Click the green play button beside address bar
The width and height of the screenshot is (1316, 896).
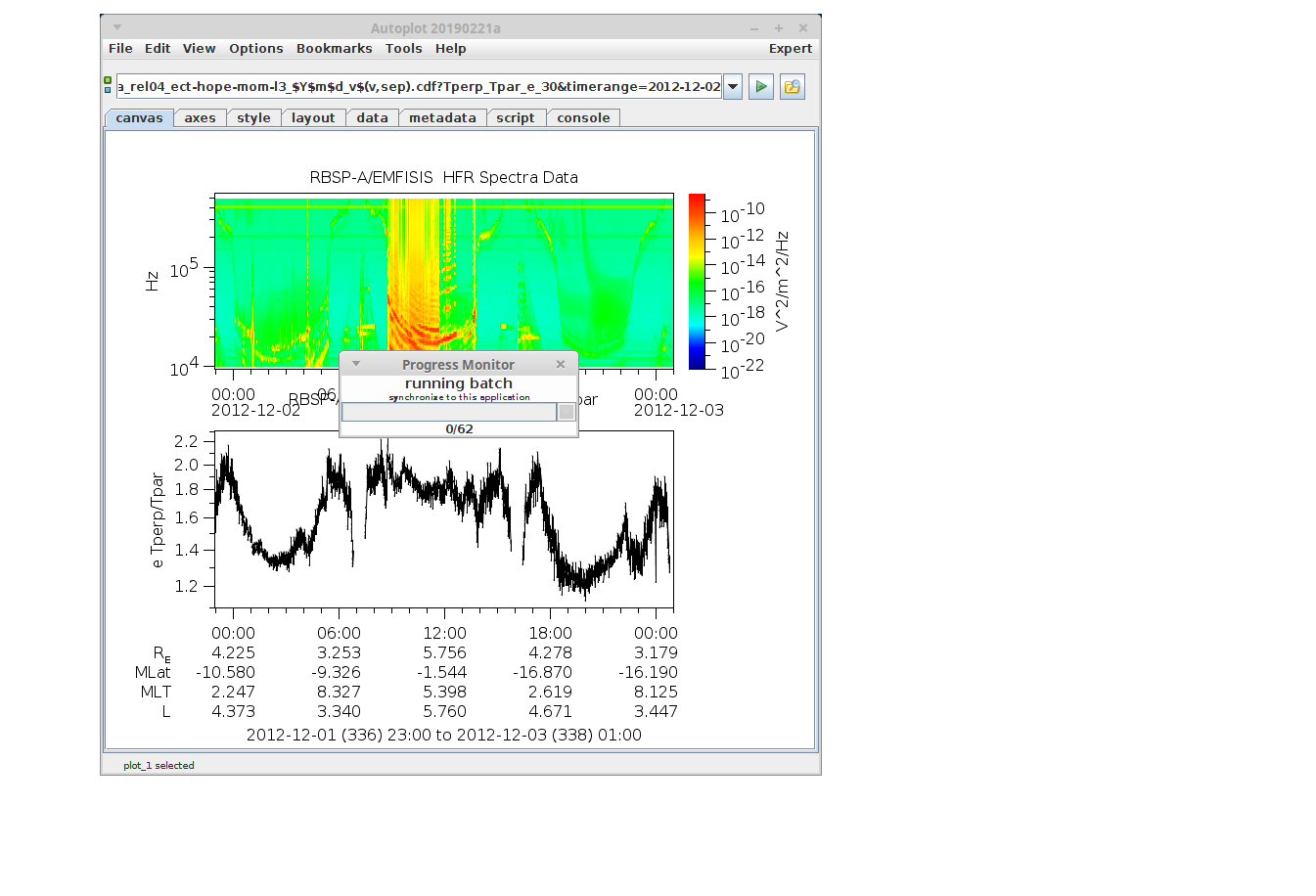pyautogui.click(x=760, y=87)
